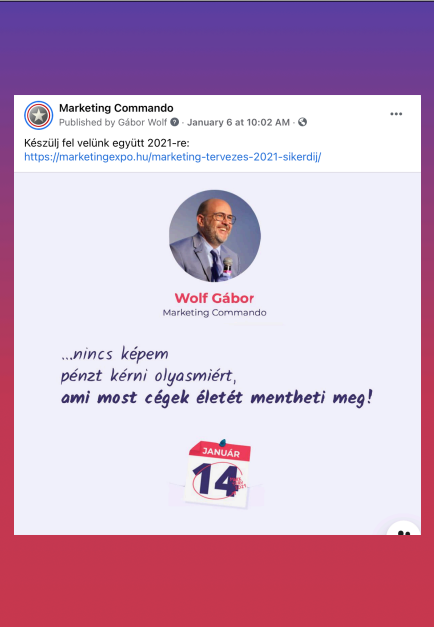Click the partially visible round button at corner
The width and height of the screenshot is (434, 627).
tap(404, 528)
